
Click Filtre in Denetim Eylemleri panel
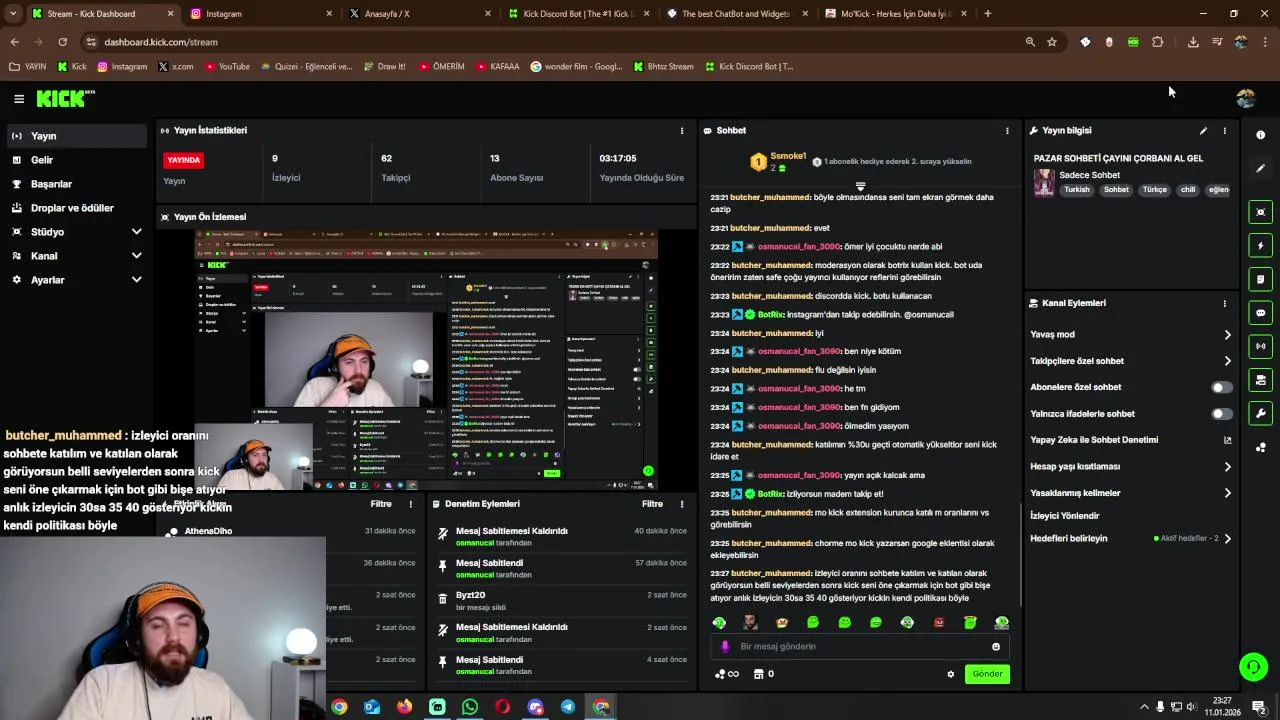(x=652, y=504)
